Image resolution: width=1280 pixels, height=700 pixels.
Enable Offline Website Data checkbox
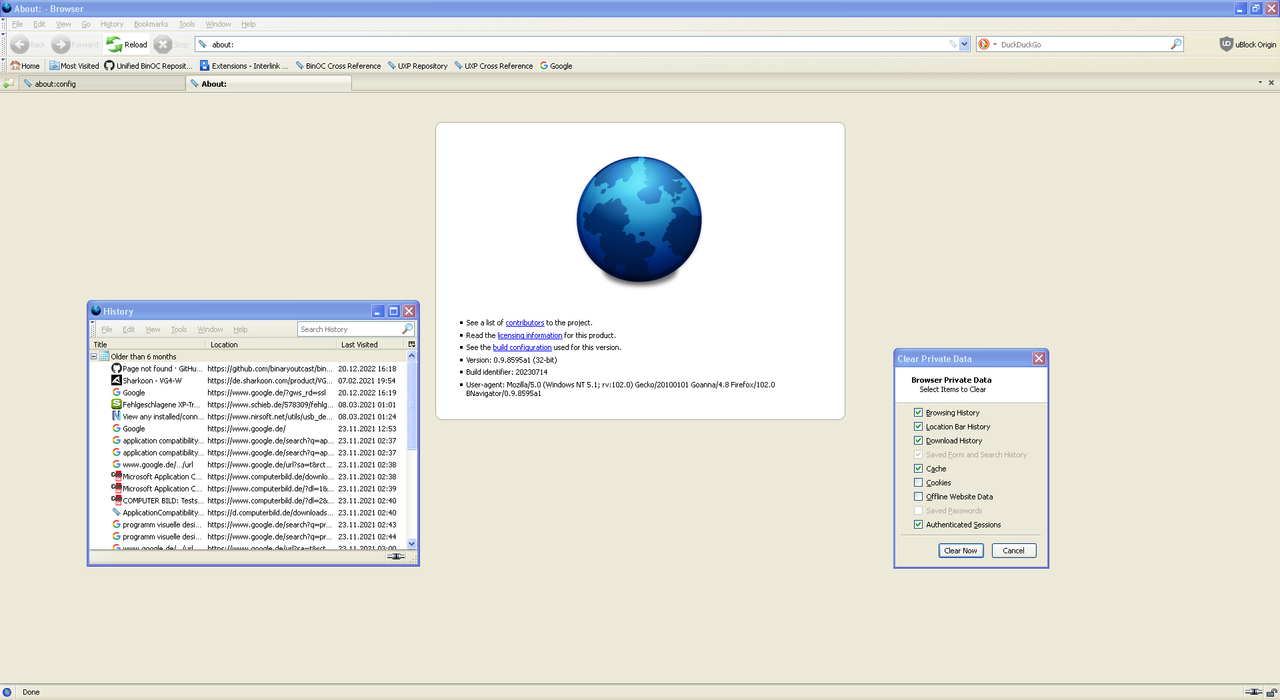tap(918, 496)
